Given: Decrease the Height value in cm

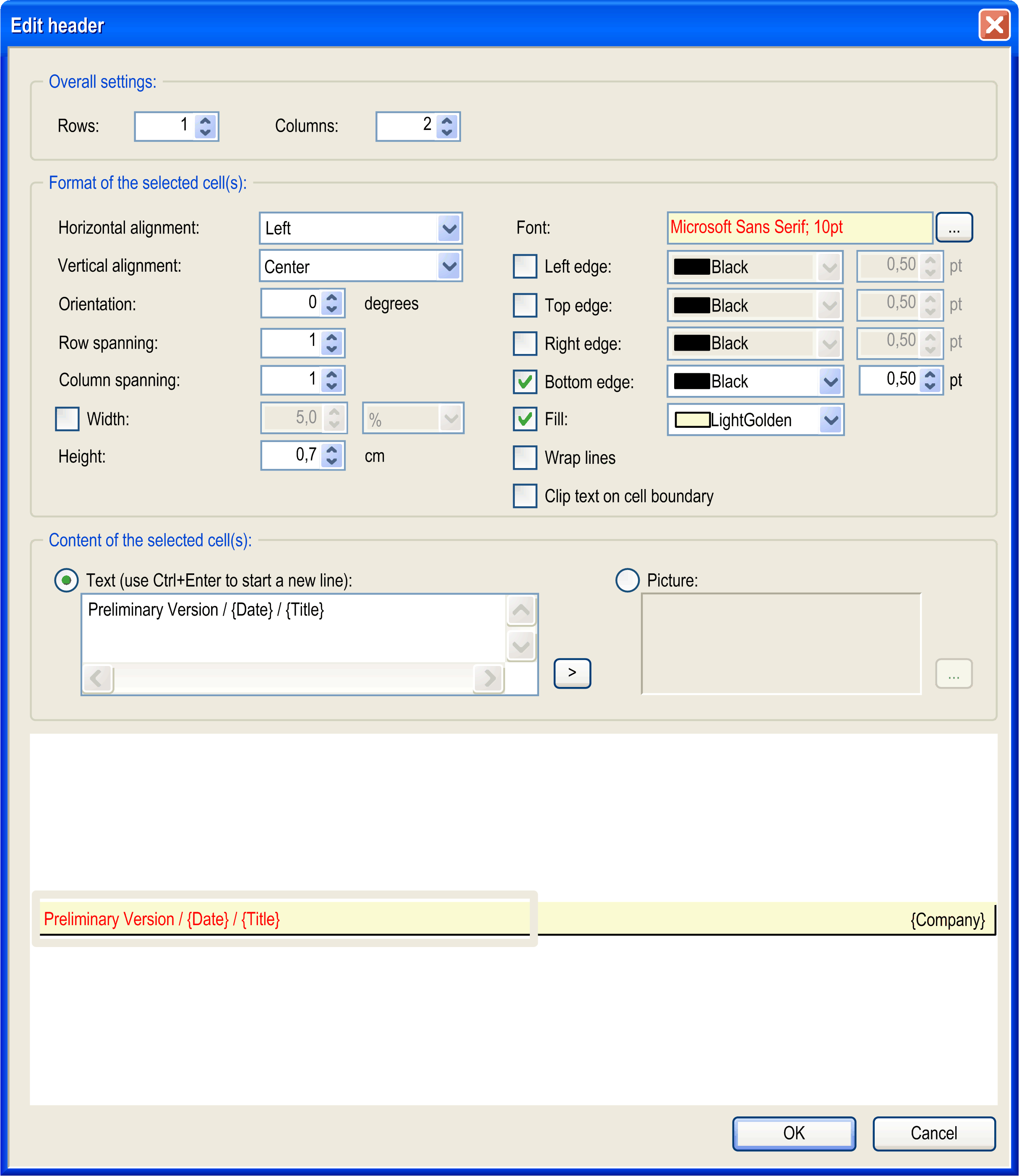Looking at the screenshot, I should [x=331, y=462].
